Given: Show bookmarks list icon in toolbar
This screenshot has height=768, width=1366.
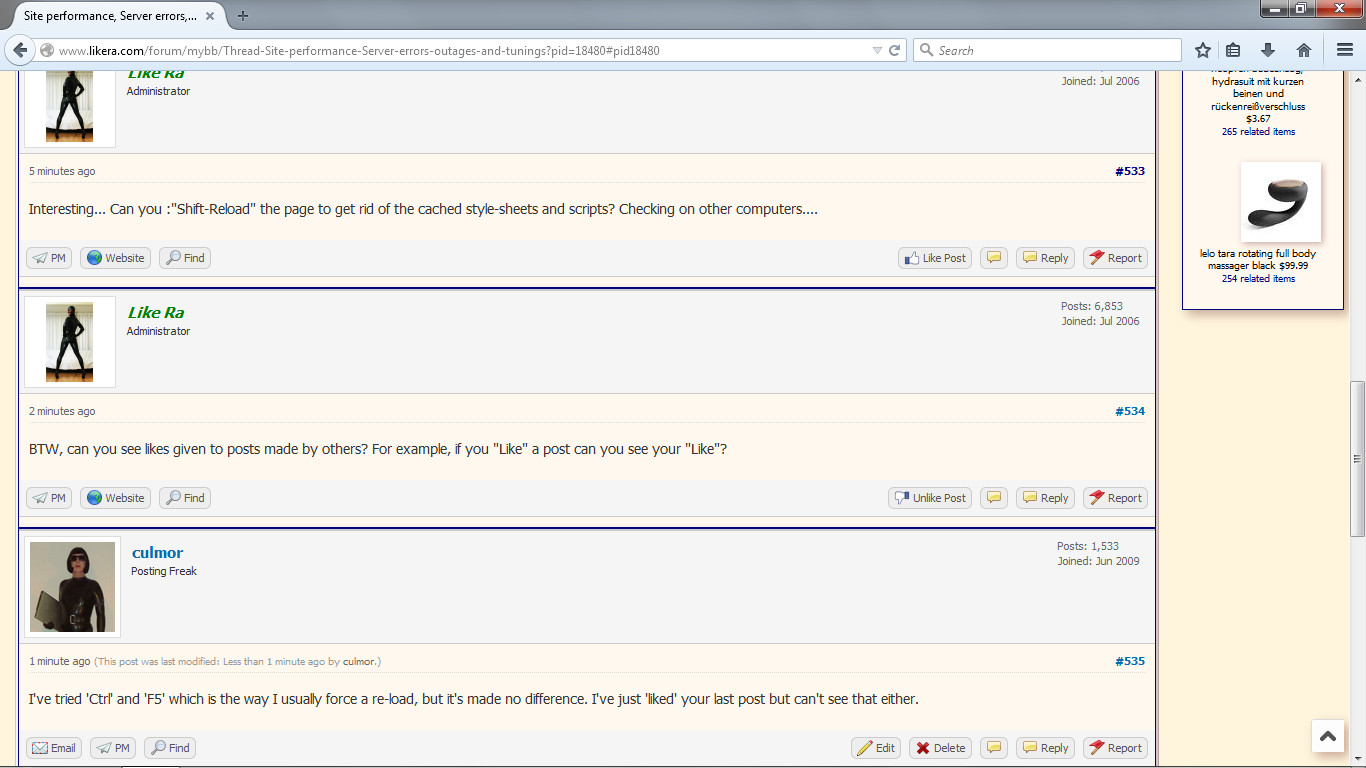Looking at the screenshot, I should 1233,50.
